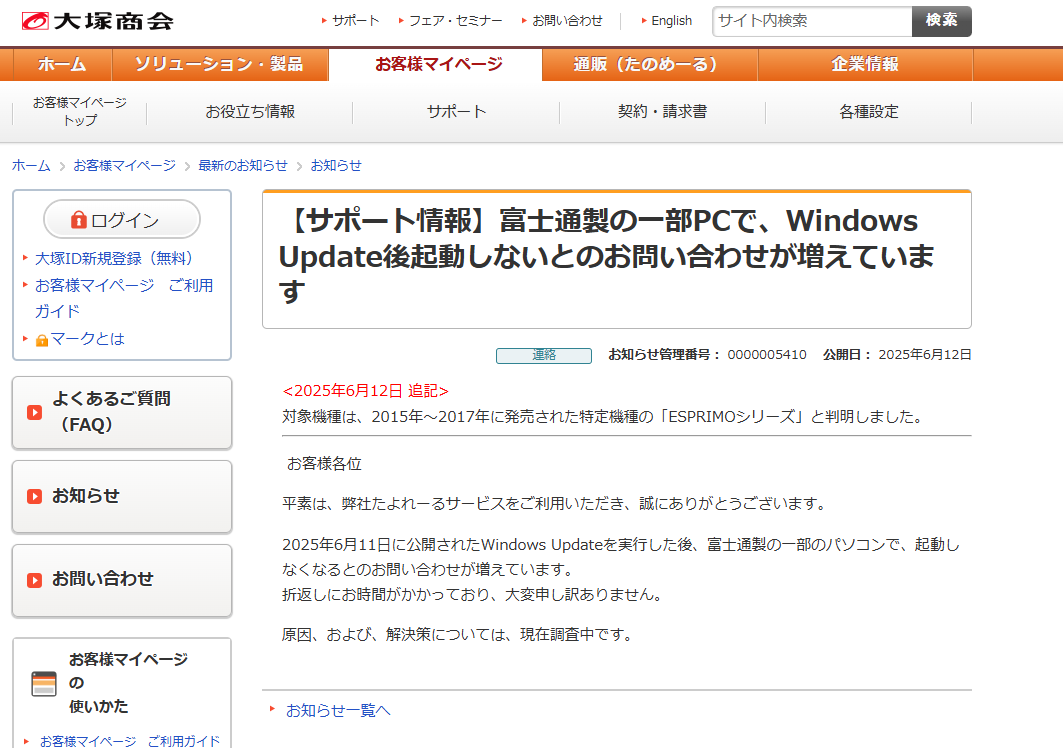
Task: Click the お客様マイページの使いかた card icon
Action: click(44, 683)
